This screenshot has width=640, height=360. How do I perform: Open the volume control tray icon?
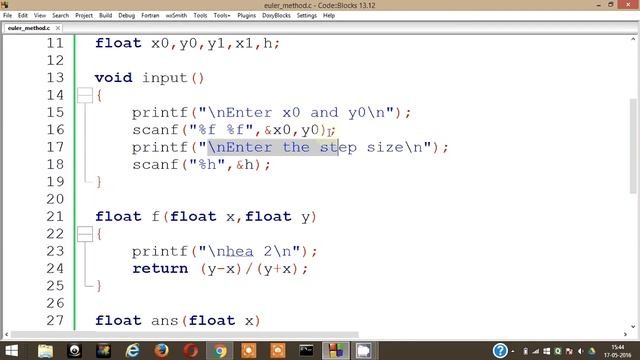(x=580, y=351)
